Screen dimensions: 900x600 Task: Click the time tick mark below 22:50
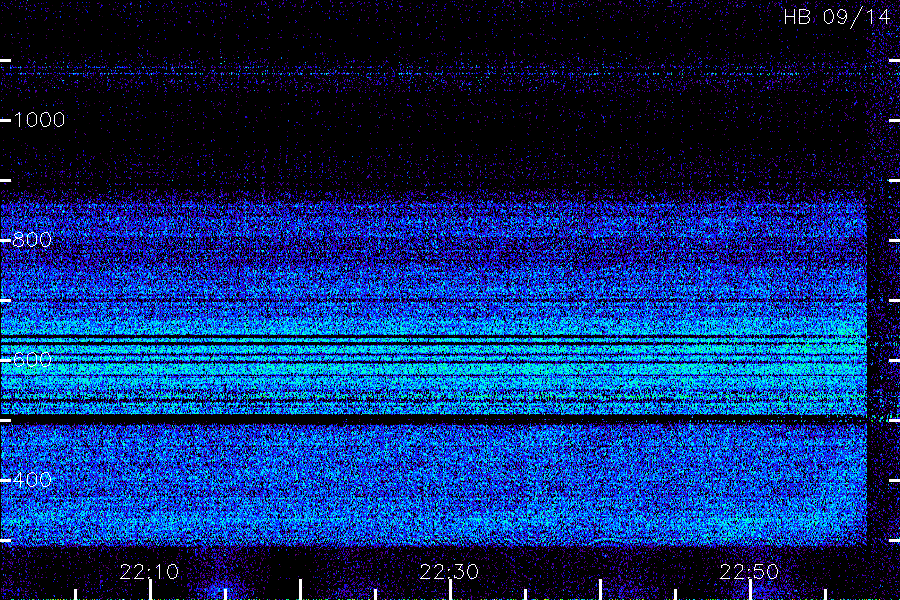coord(750,590)
